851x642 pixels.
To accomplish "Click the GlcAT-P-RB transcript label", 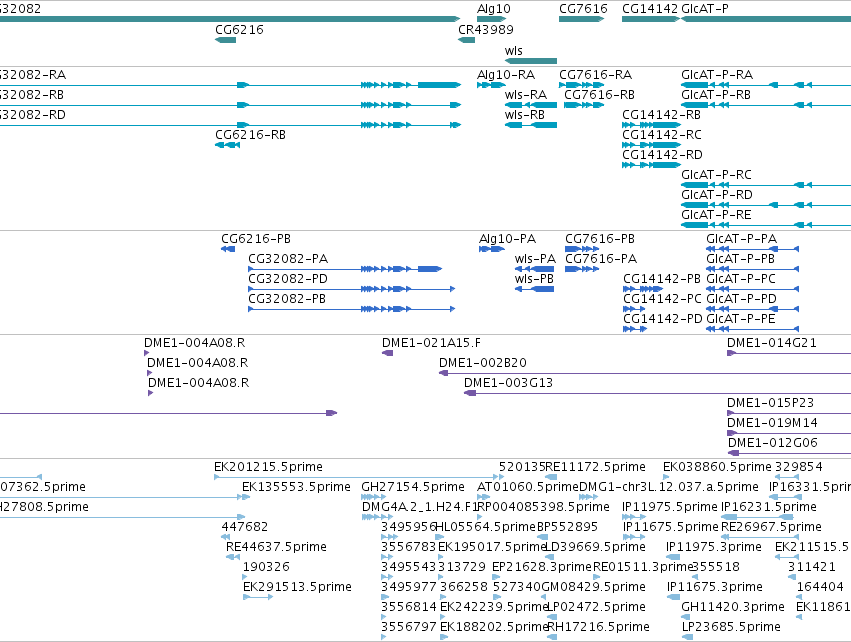I will [x=716, y=94].
